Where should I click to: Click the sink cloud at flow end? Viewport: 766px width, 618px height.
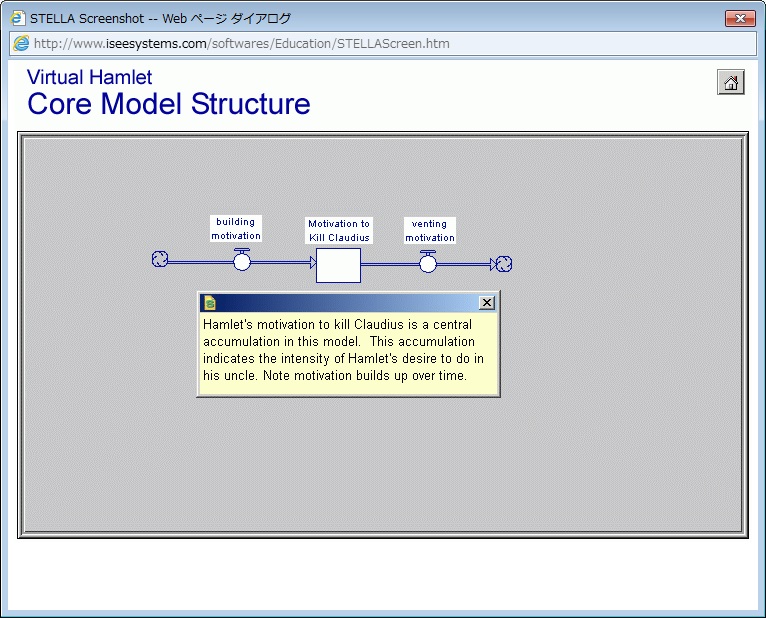(504, 264)
